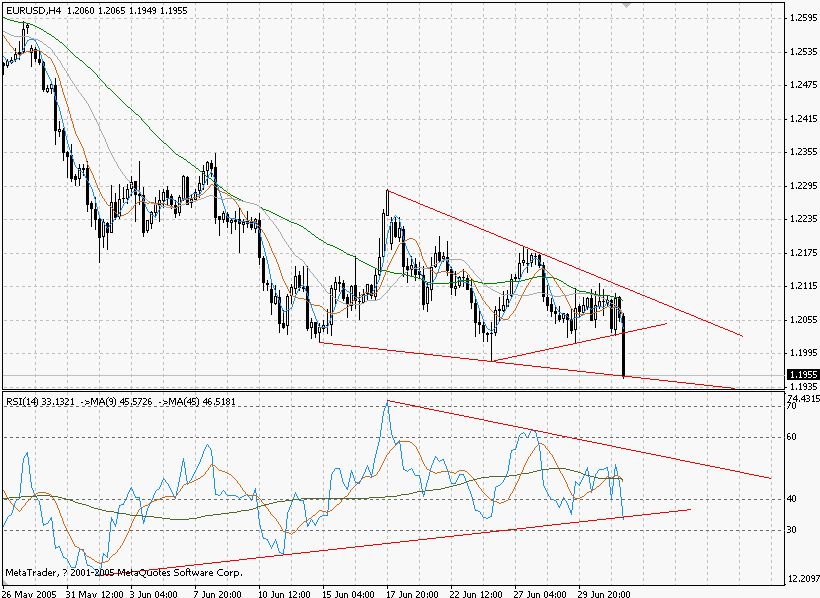Select the 1.2595 price scale value
The width and height of the screenshot is (820, 598).
coord(803,18)
